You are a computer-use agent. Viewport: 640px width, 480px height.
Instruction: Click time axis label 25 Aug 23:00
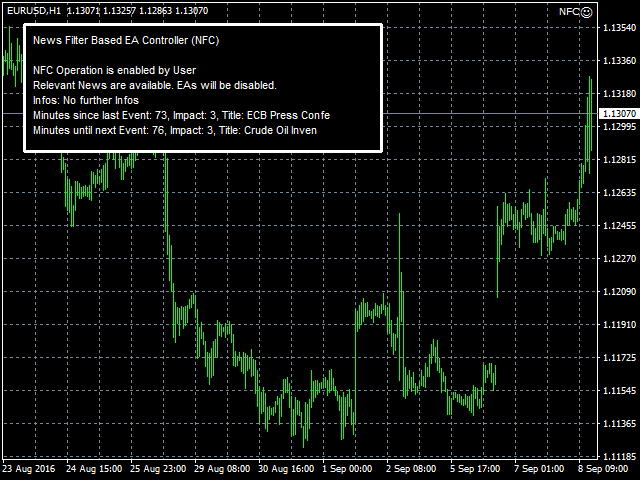tap(158, 469)
